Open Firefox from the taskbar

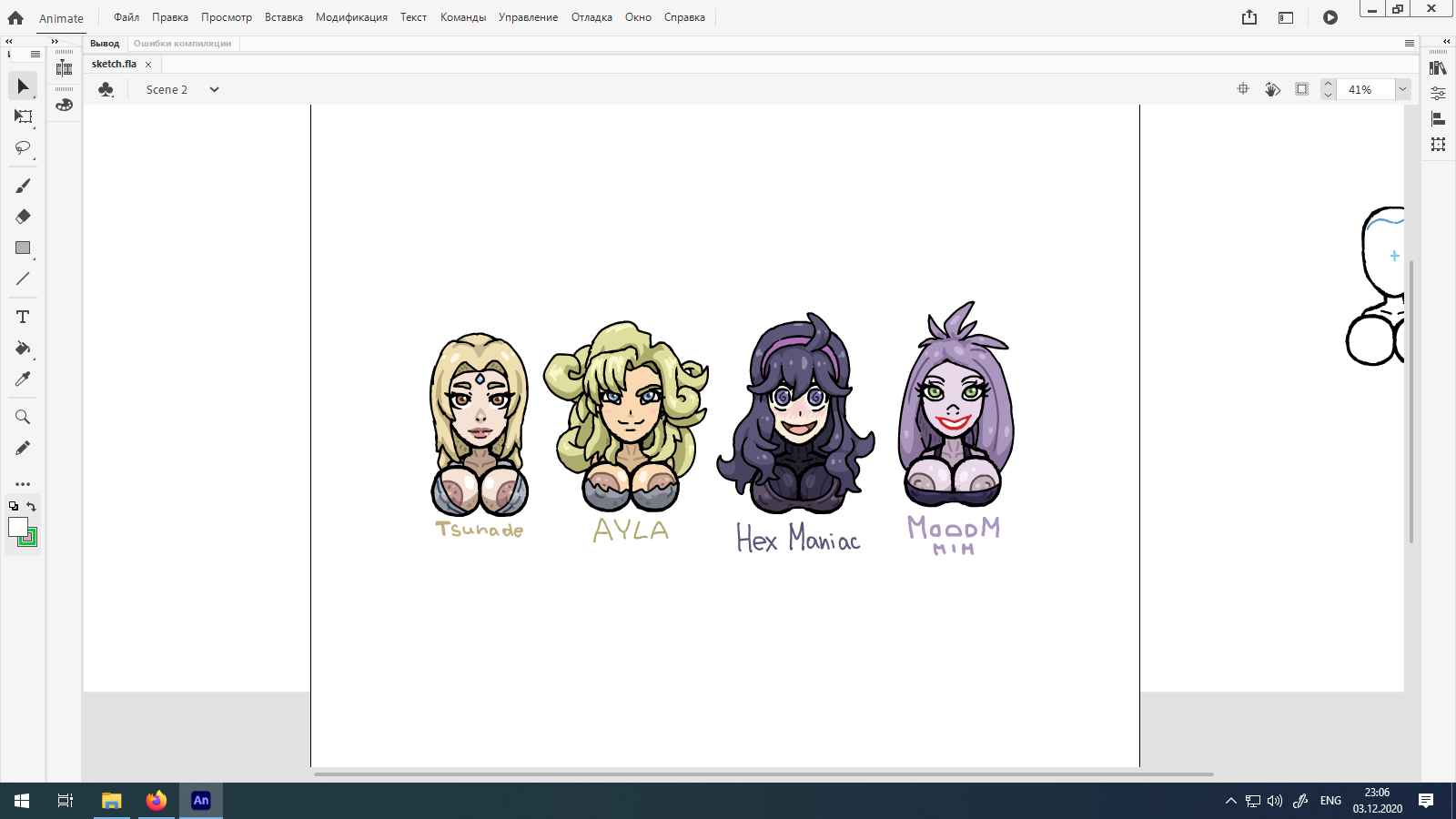coord(157,801)
